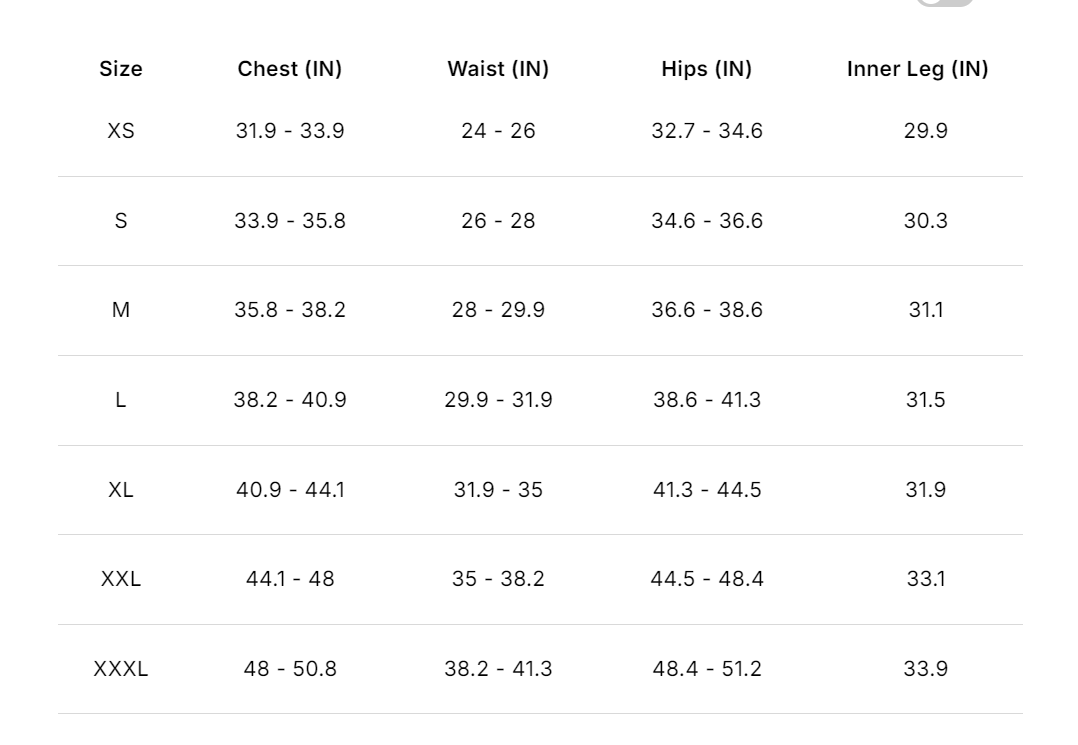Select the S size row label
The height and width of the screenshot is (745, 1078).
coord(121,221)
